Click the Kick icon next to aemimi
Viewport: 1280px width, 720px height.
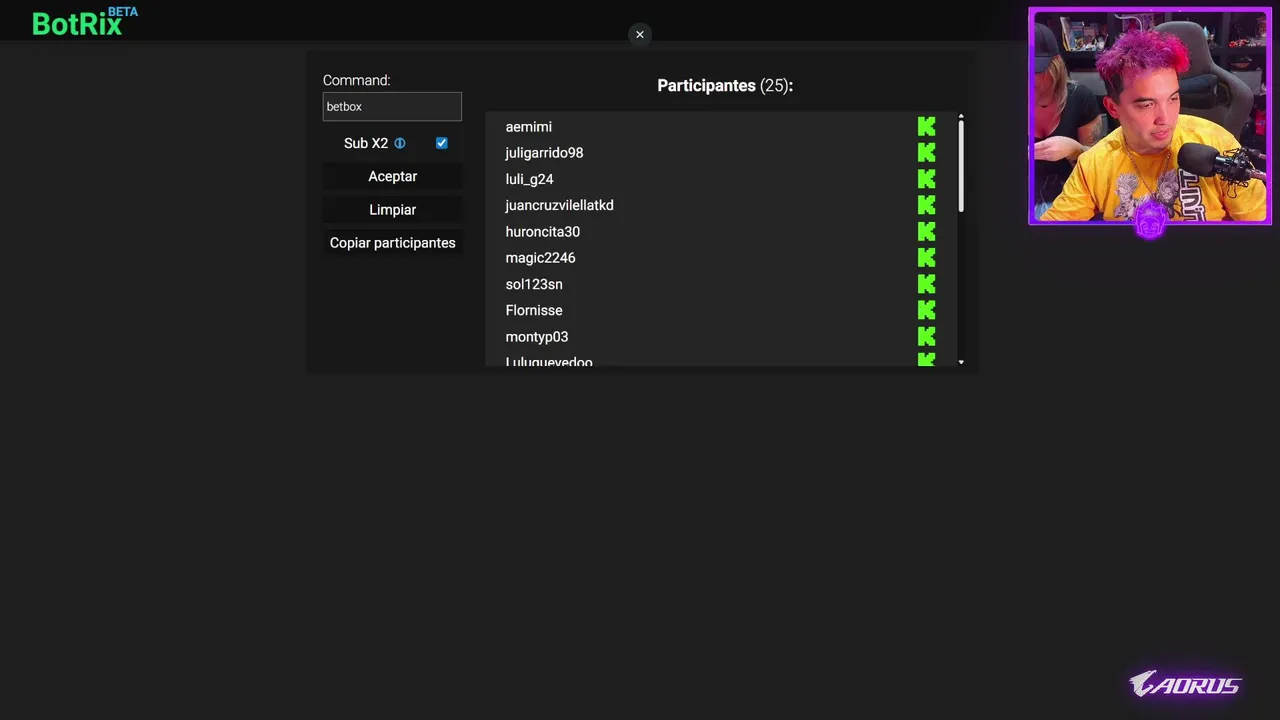(x=926, y=127)
